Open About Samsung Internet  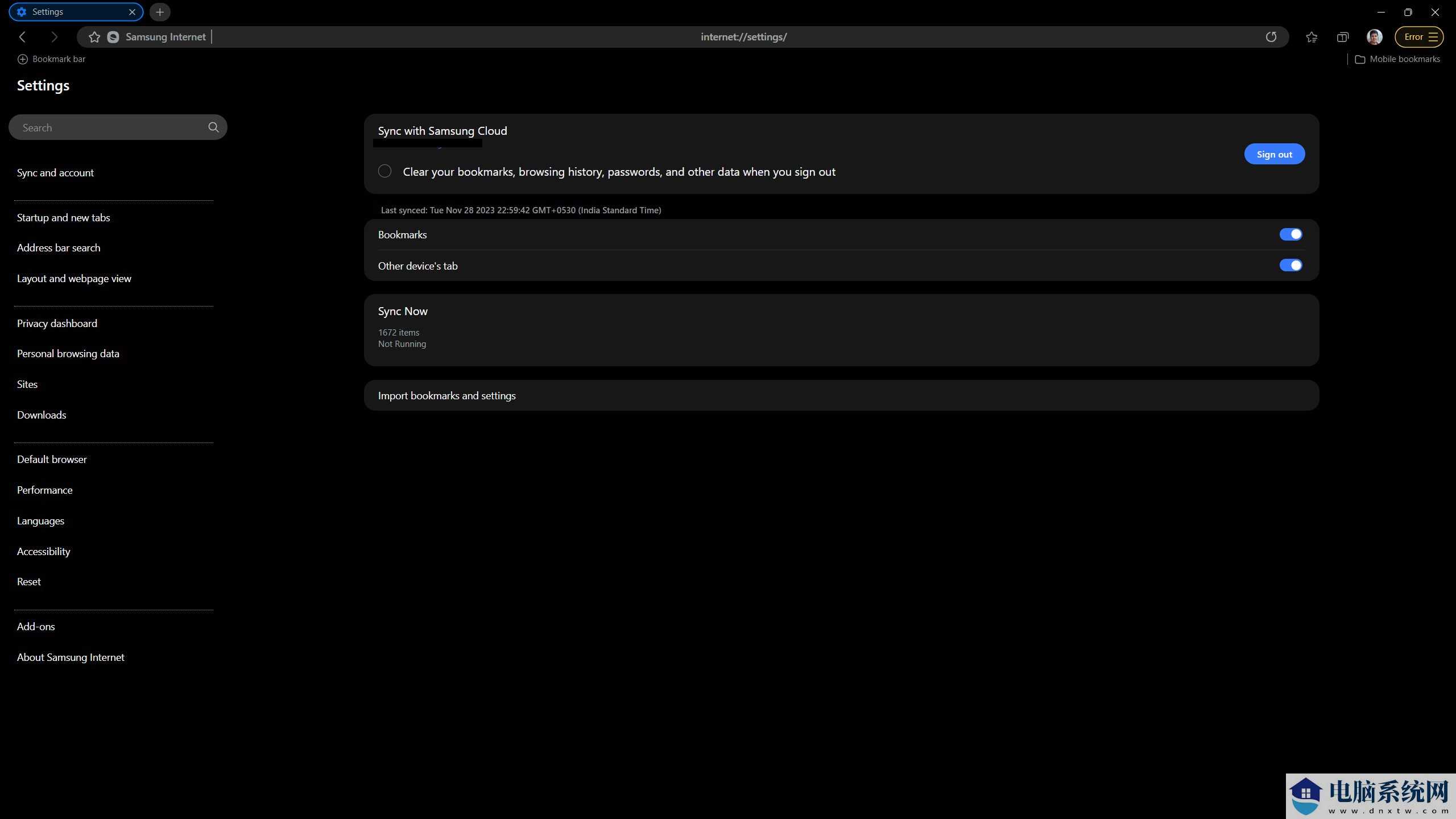coord(71,657)
